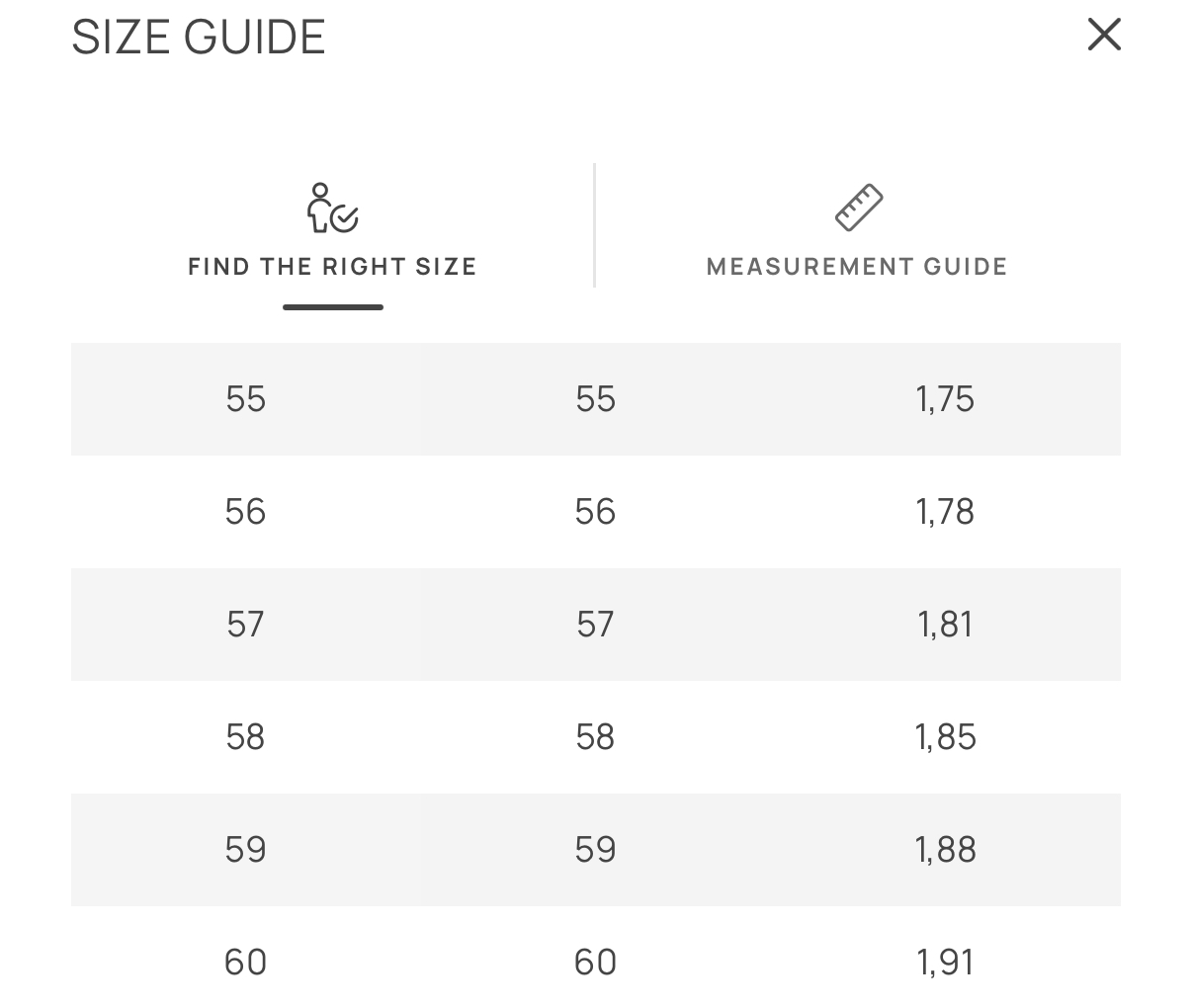The width and height of the screenshot is (1192, 1008).
Task: Click the 1,88 value
Action: [945, 850]
